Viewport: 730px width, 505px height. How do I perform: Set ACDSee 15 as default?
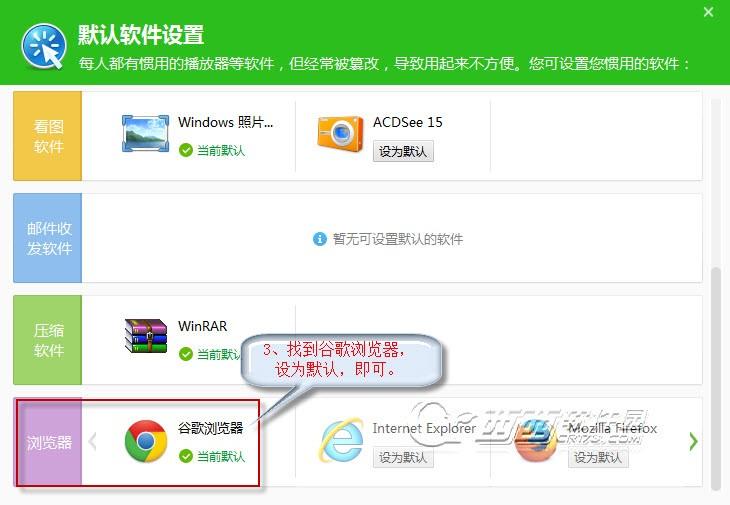403,151
